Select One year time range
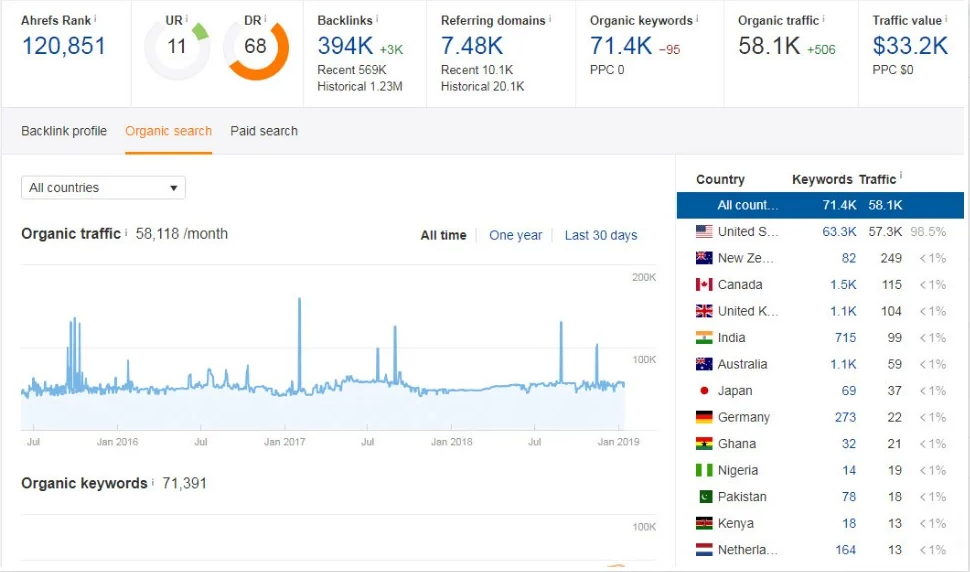Viewport: 970px width, 572px height. click(515, 236)
